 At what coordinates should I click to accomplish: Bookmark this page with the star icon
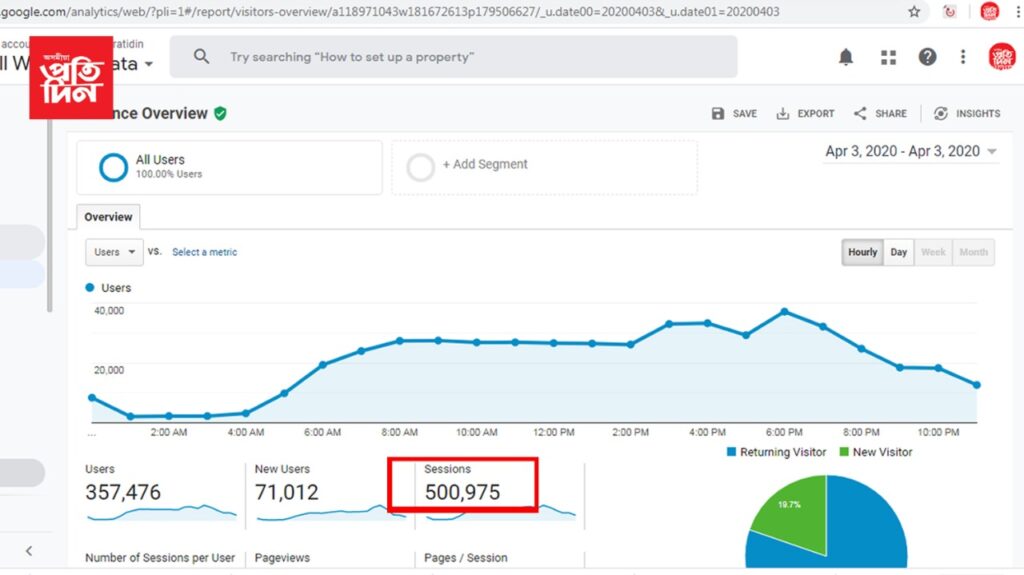914,12
